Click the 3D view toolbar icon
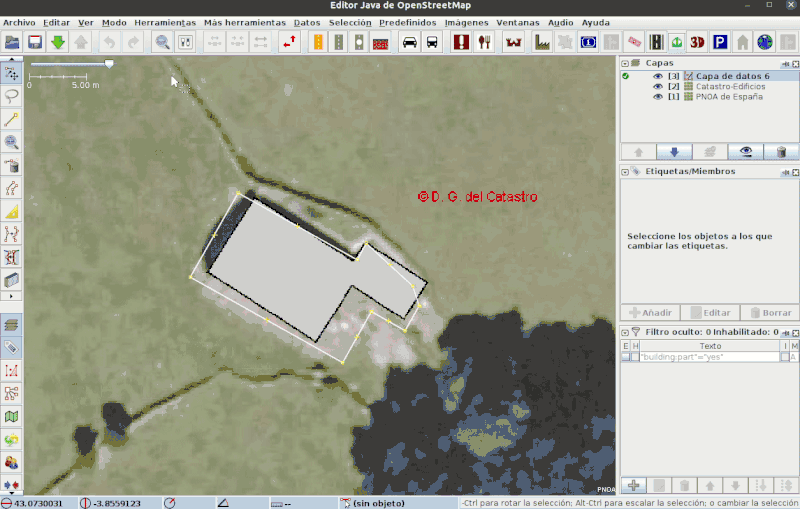Image resolution: width=800 pixels, height=509 pixels. (x=697, y=42)
